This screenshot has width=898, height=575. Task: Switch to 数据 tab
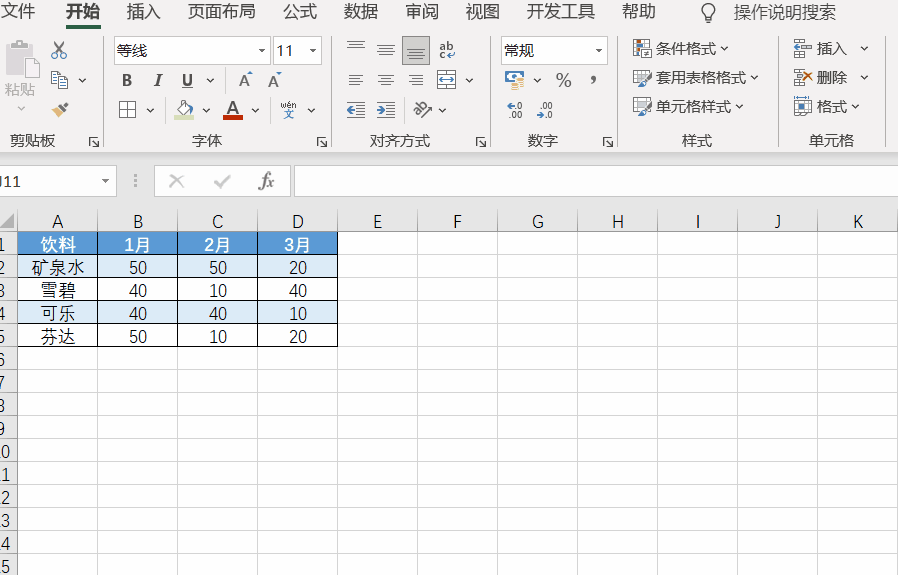[x=360, y=11]
